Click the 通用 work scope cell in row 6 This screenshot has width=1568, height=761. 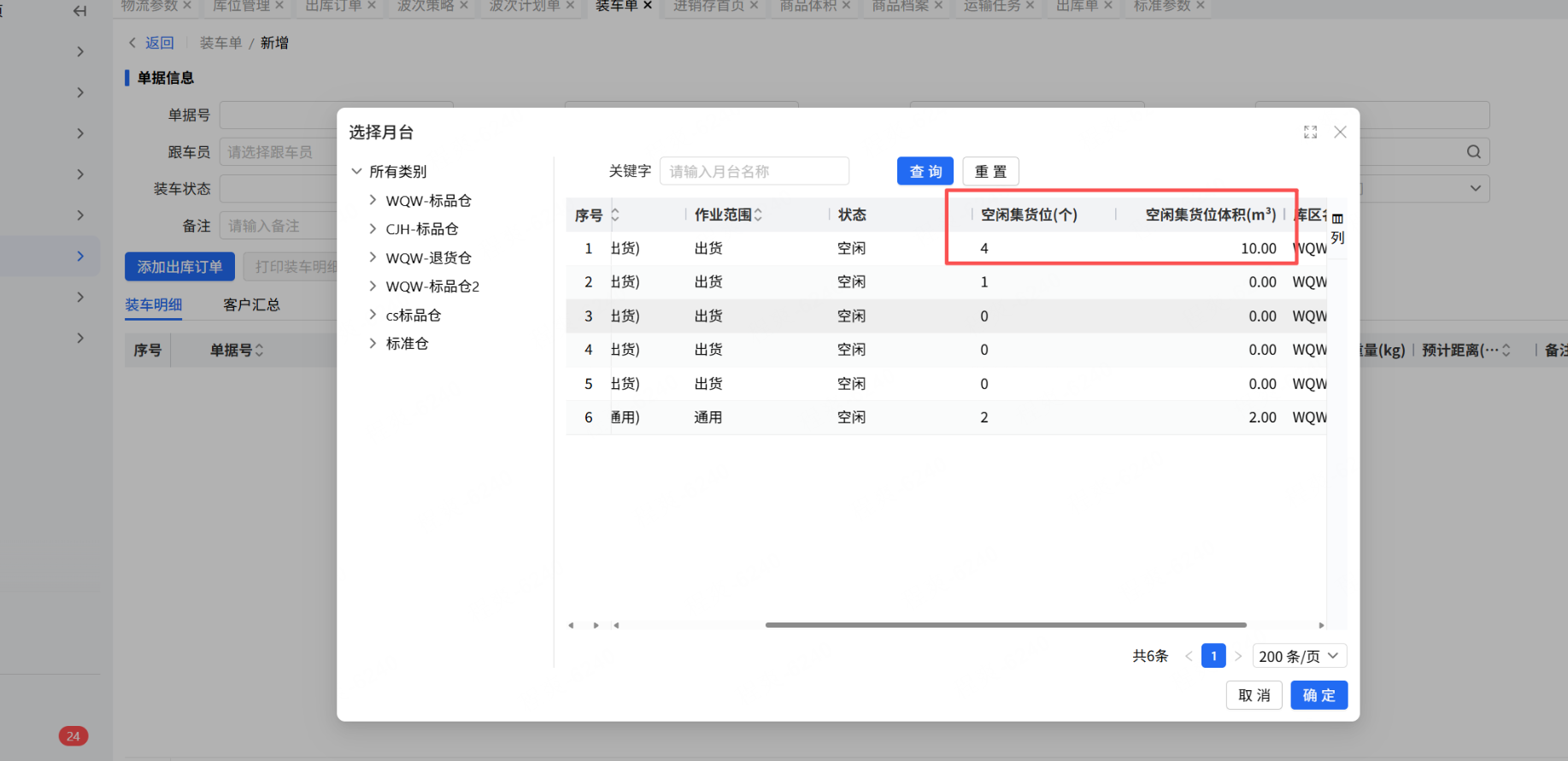[x=708, y=417]
